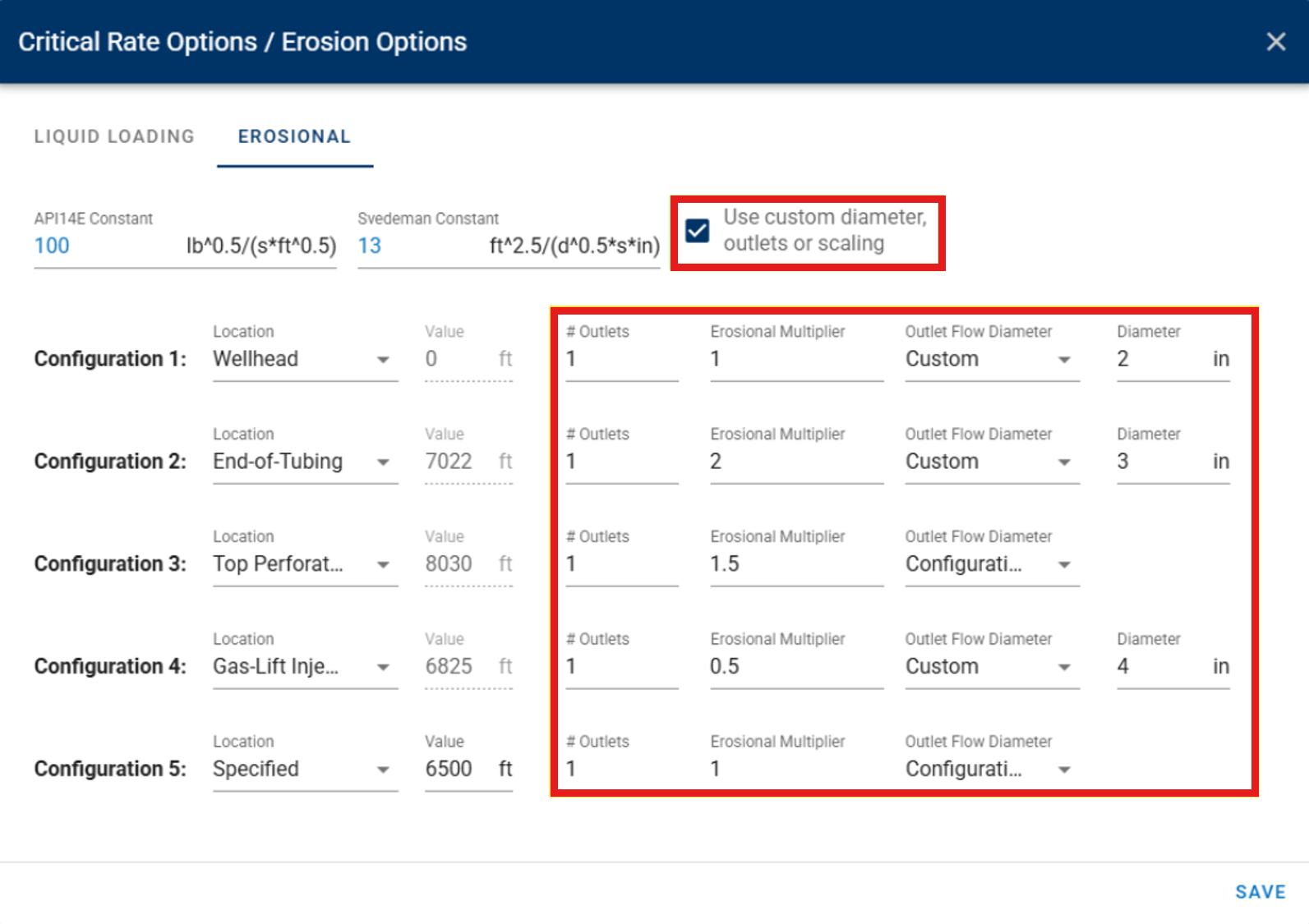Click Configuration 2 # Outlets field

622,462
